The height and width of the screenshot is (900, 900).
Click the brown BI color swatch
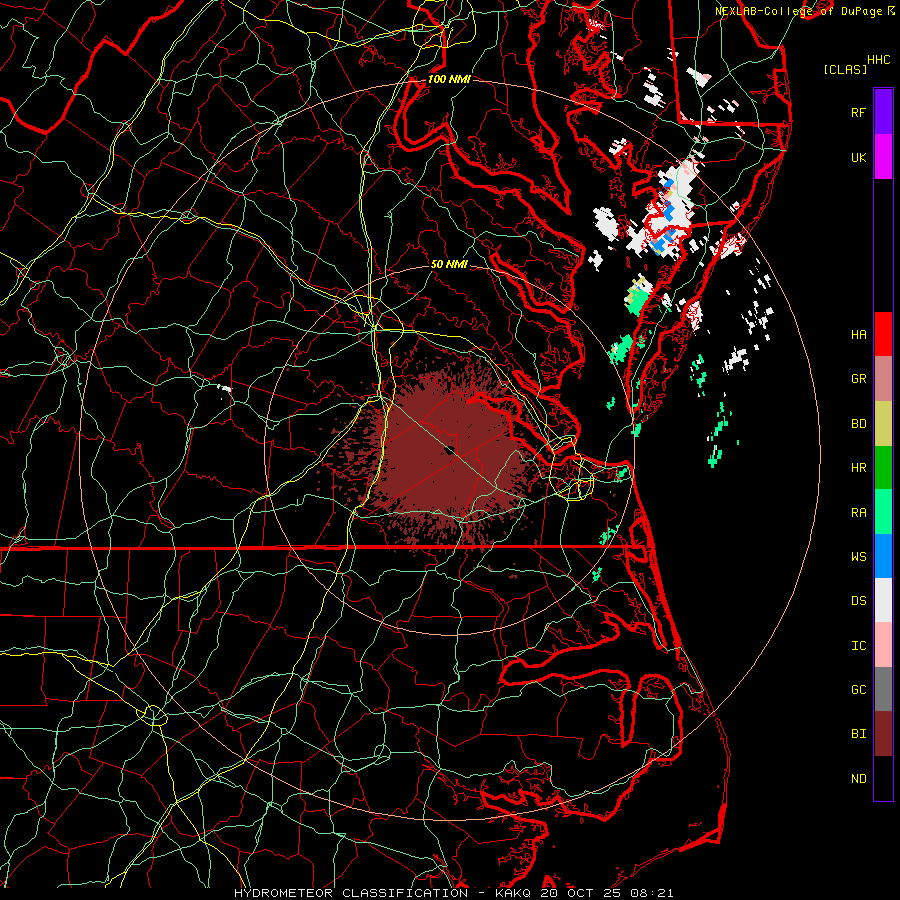coord(883,734)
